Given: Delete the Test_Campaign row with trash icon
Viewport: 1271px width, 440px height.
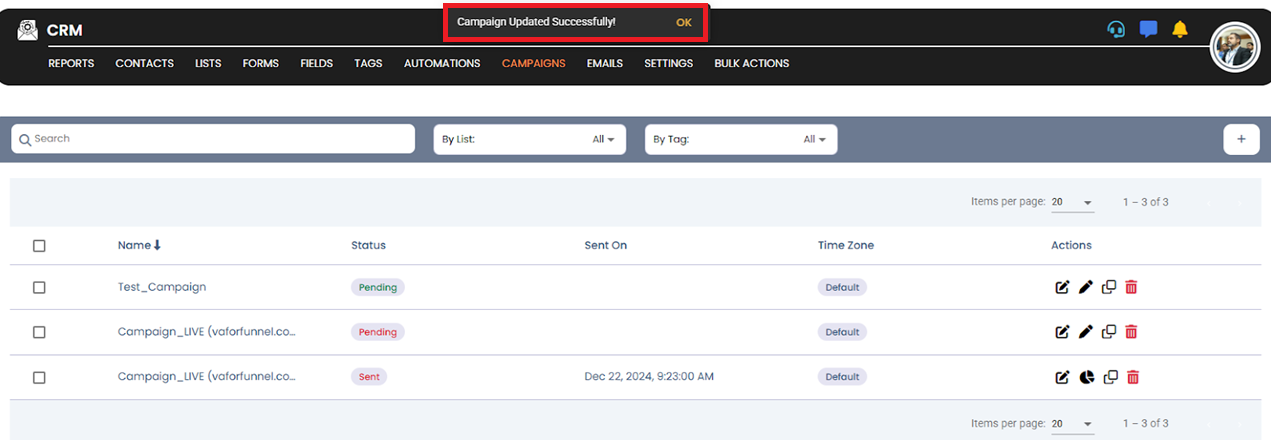Looking at the screenshot, I should point(1132,287).
